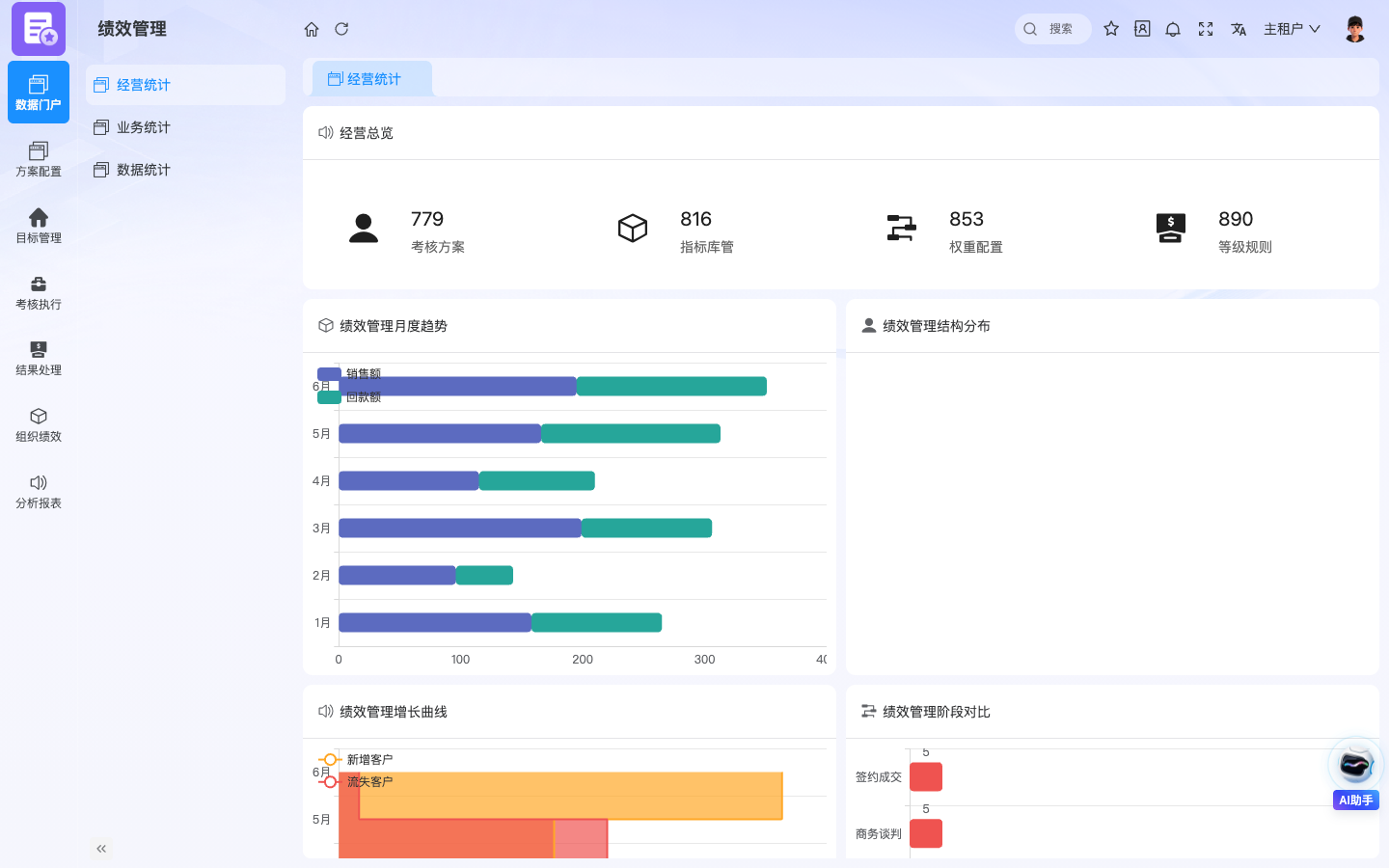This screenshot has width=1389, height=868.
Task: Toggle 回款额 legend series
Action: coord(349,396)
